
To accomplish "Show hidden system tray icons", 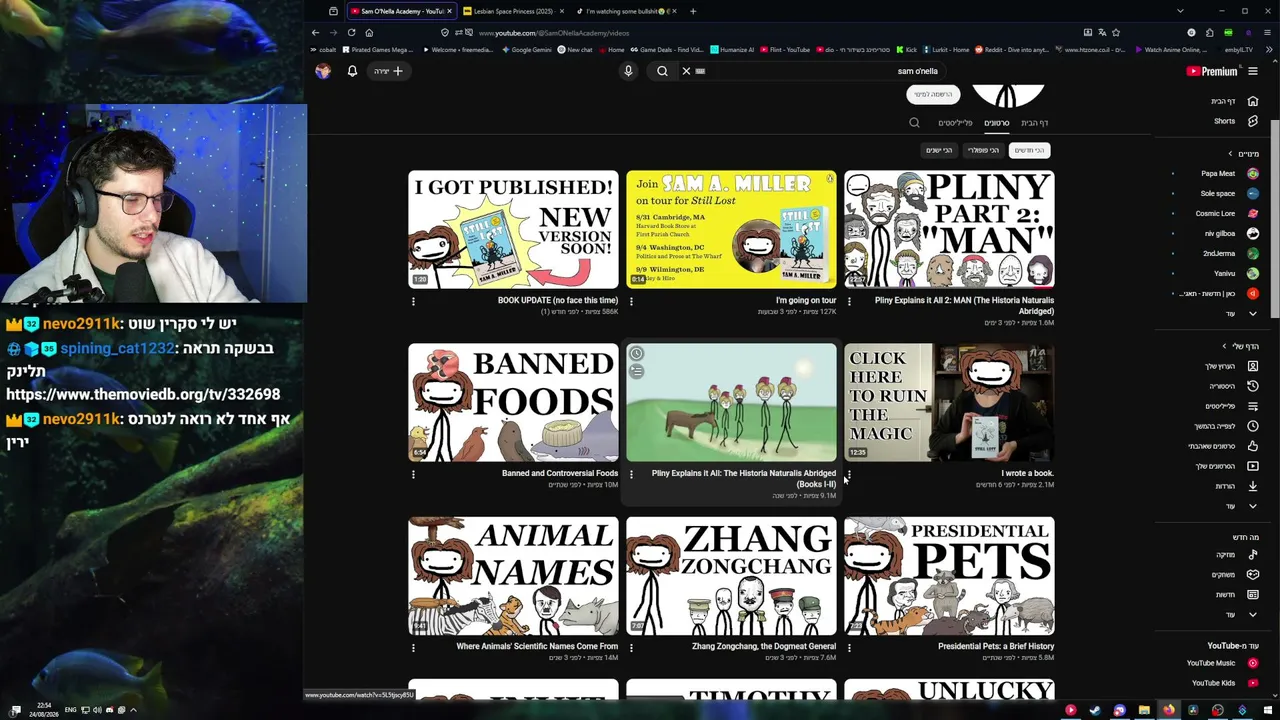I will click(133, 710).
